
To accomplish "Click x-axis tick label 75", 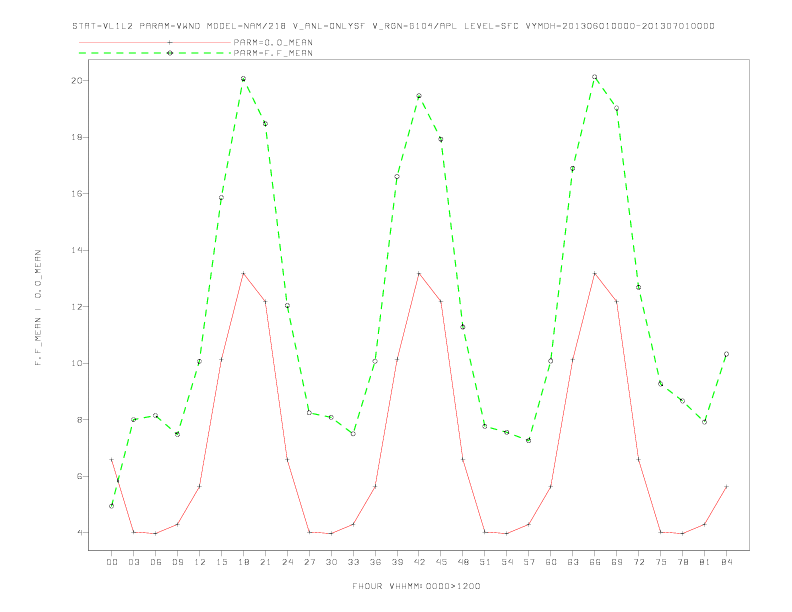I will click(x=661, y=562).
